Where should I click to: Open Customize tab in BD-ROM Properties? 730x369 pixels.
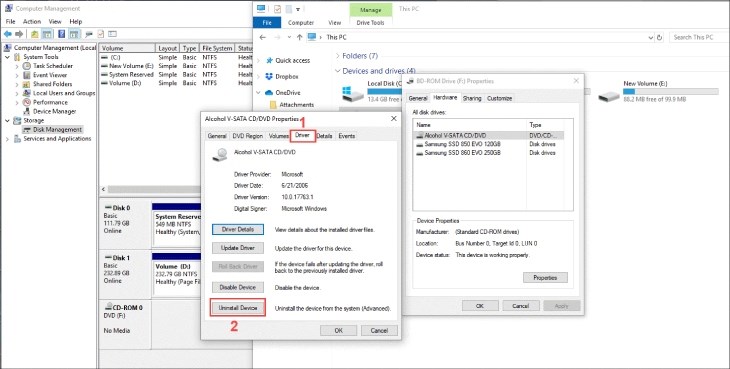[x=500, y=98]
